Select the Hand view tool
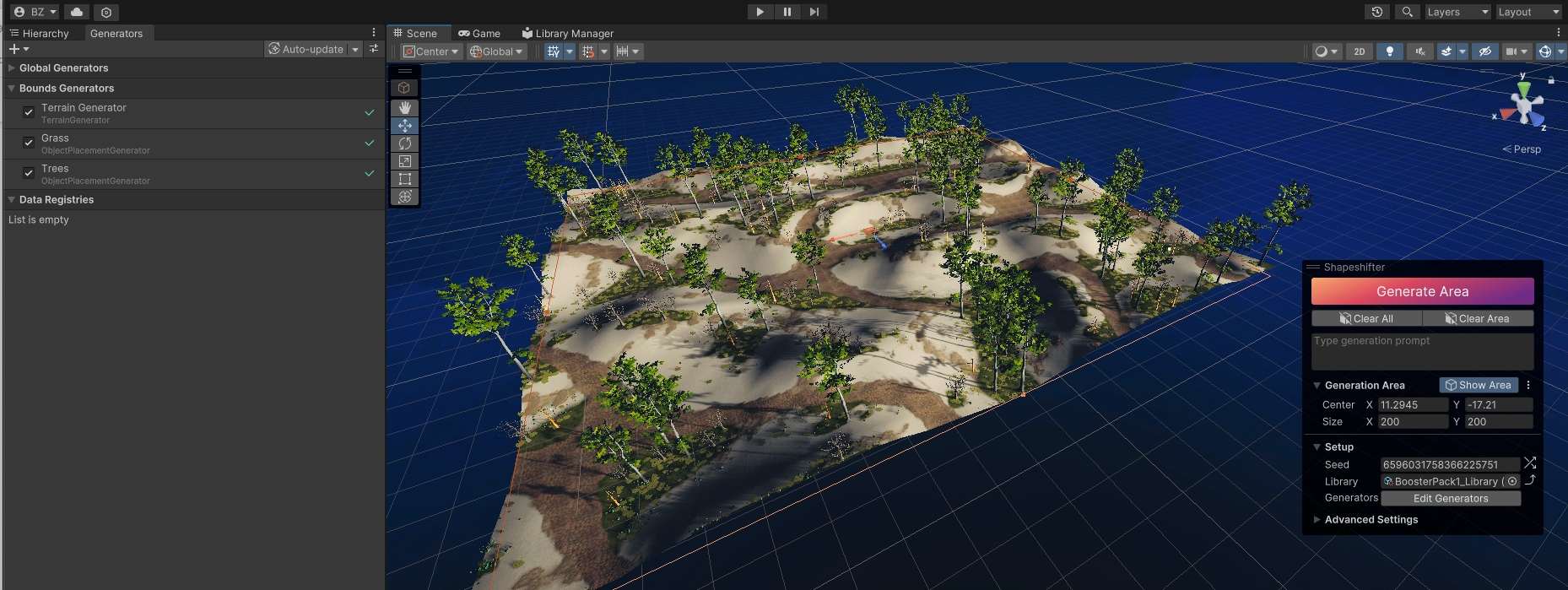Viewport: 1568px width, 590px height. pos(405,108)
